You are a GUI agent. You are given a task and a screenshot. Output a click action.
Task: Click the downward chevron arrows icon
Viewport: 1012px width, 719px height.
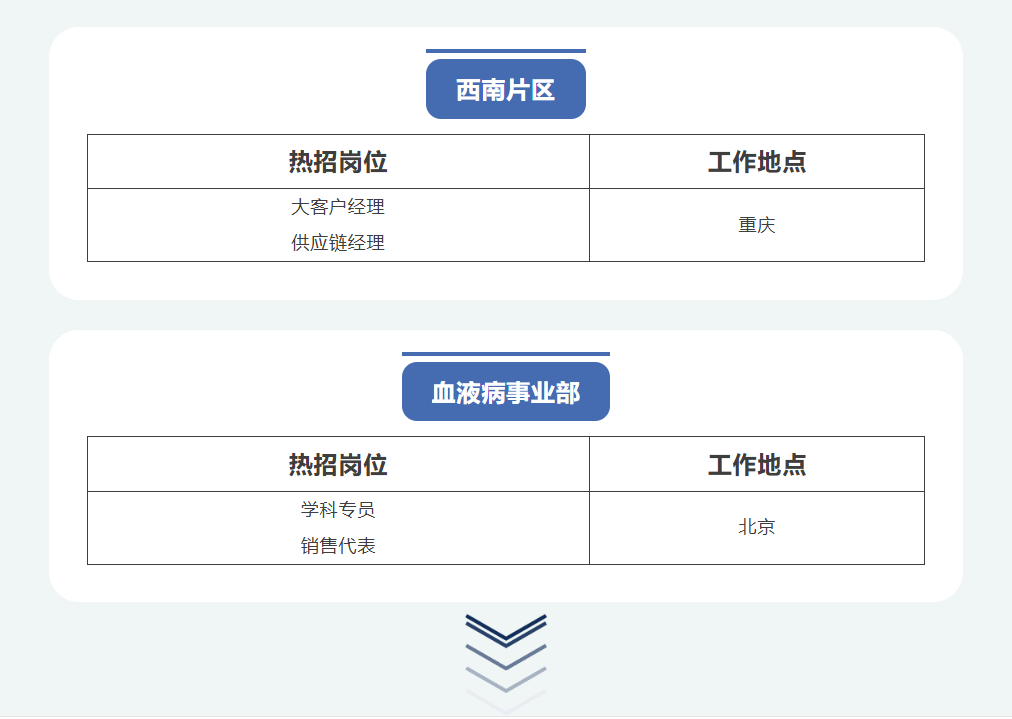point(506,663)
